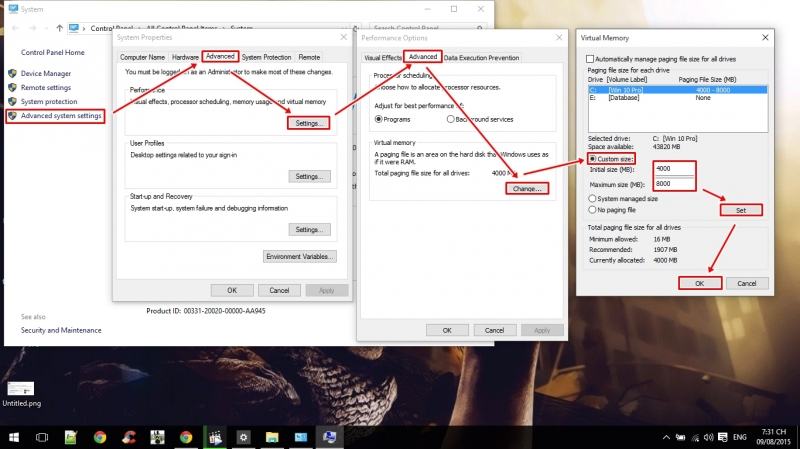The image size is (800, 449).
Task: Click the Set button in Virtual Memory
Action: point(741,210)
